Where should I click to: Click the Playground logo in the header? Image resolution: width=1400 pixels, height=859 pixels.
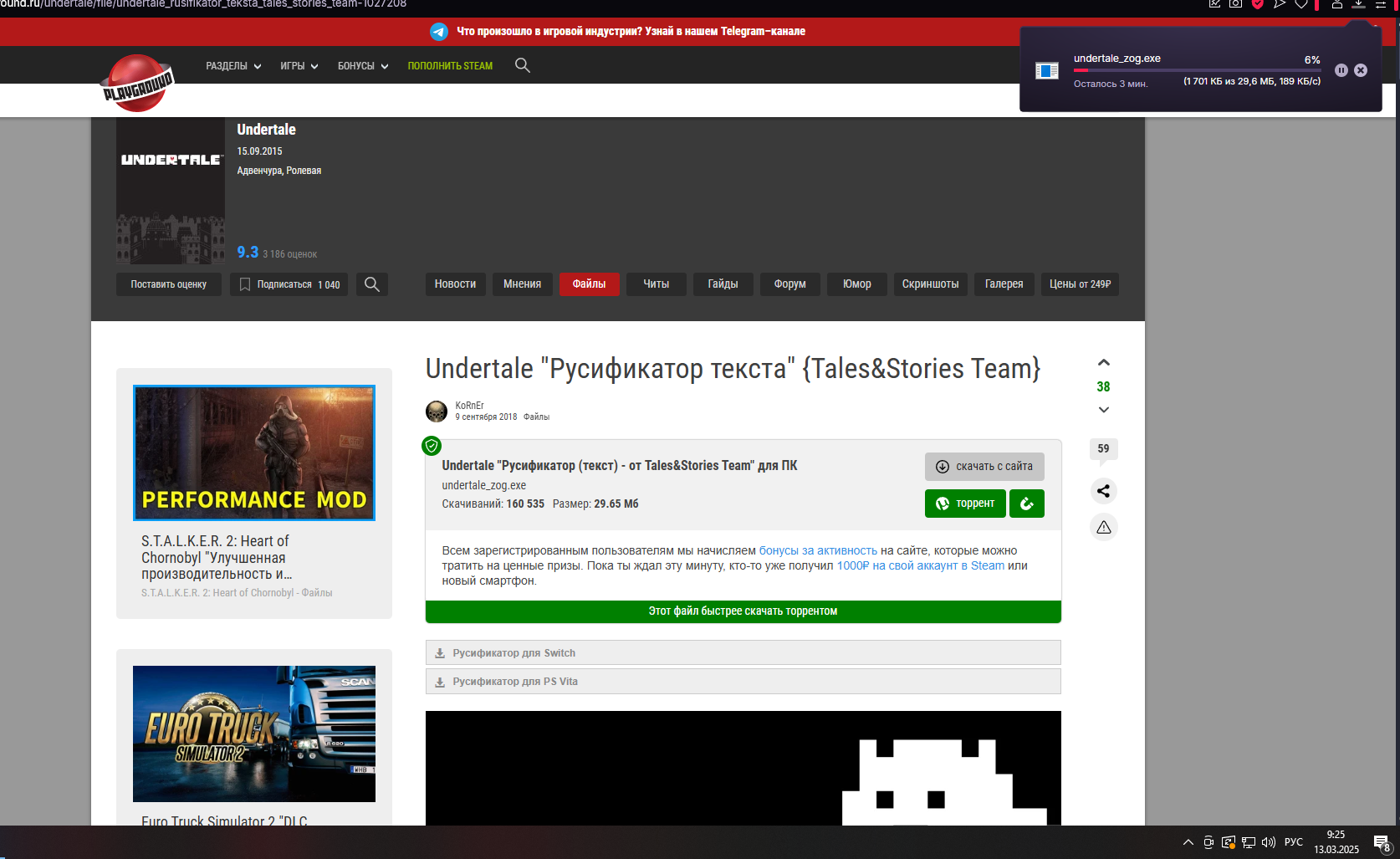point(137,83)
